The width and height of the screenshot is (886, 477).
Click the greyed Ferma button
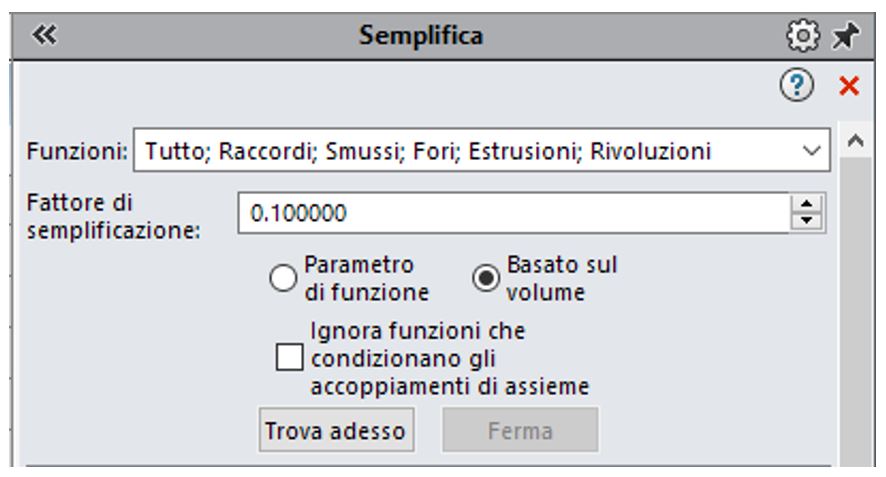tap(520, 430)
